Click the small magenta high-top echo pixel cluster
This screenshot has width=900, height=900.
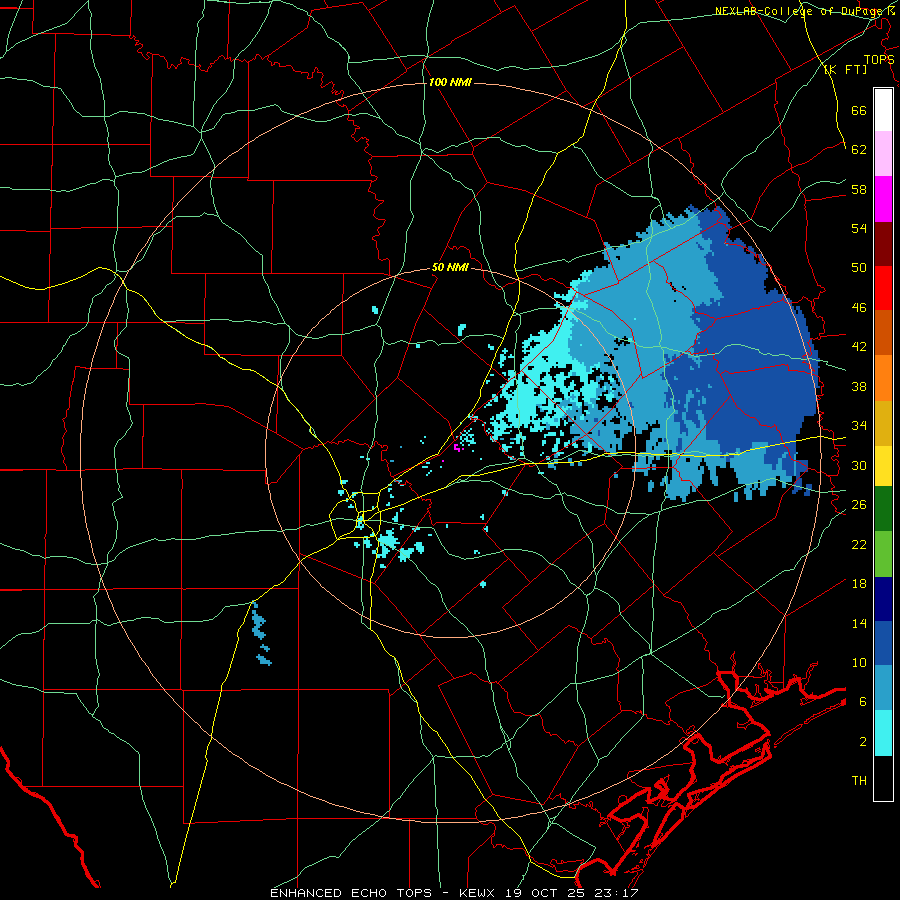pyautogui.click(x=457, y=447)
